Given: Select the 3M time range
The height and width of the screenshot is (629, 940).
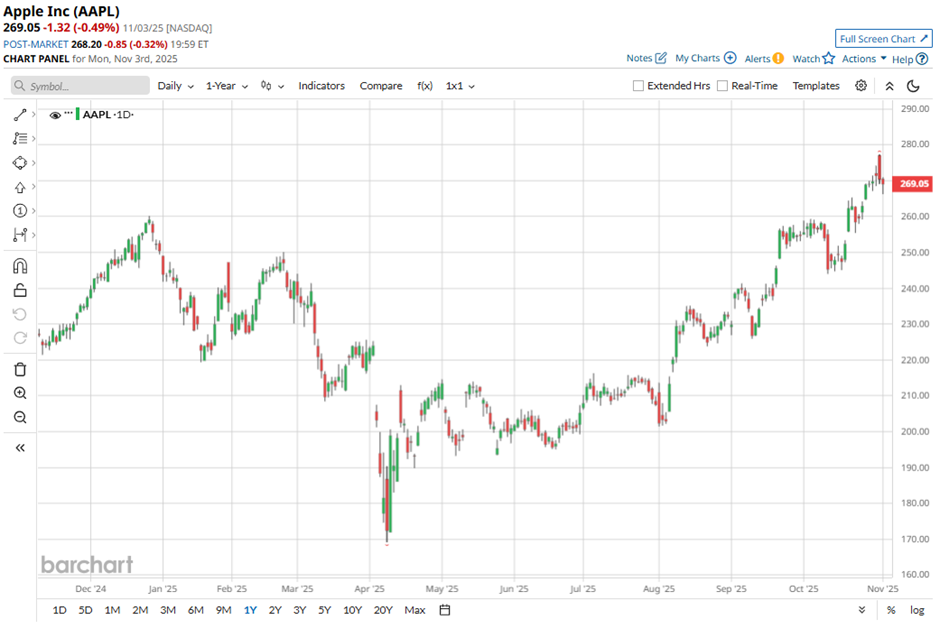Looking at the screenshot, I should 168,610.
